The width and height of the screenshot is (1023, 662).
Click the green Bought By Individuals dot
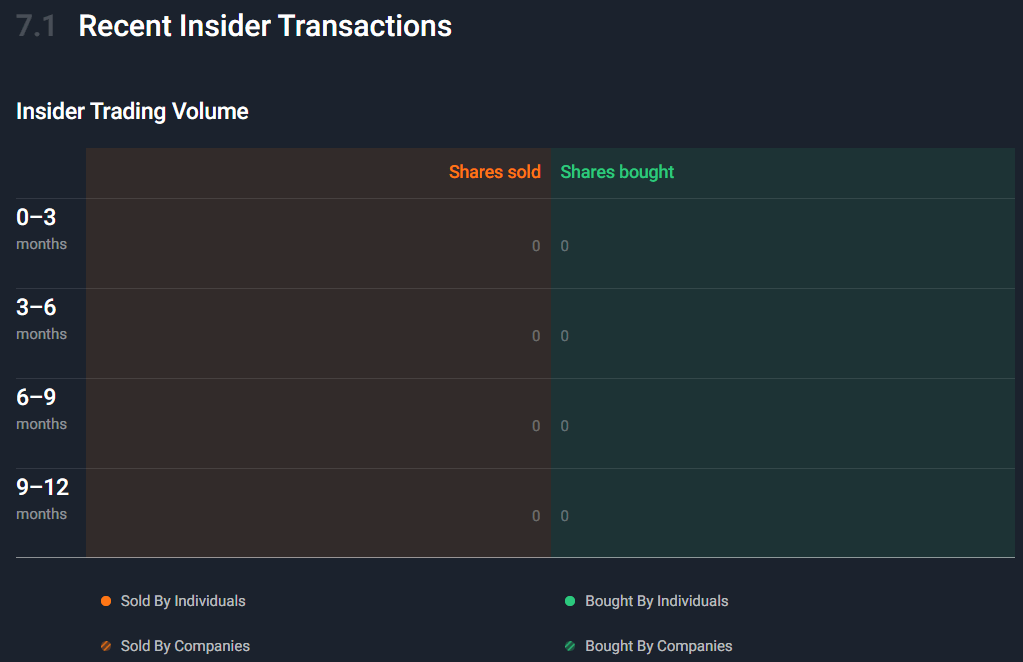tap(570, 601)
